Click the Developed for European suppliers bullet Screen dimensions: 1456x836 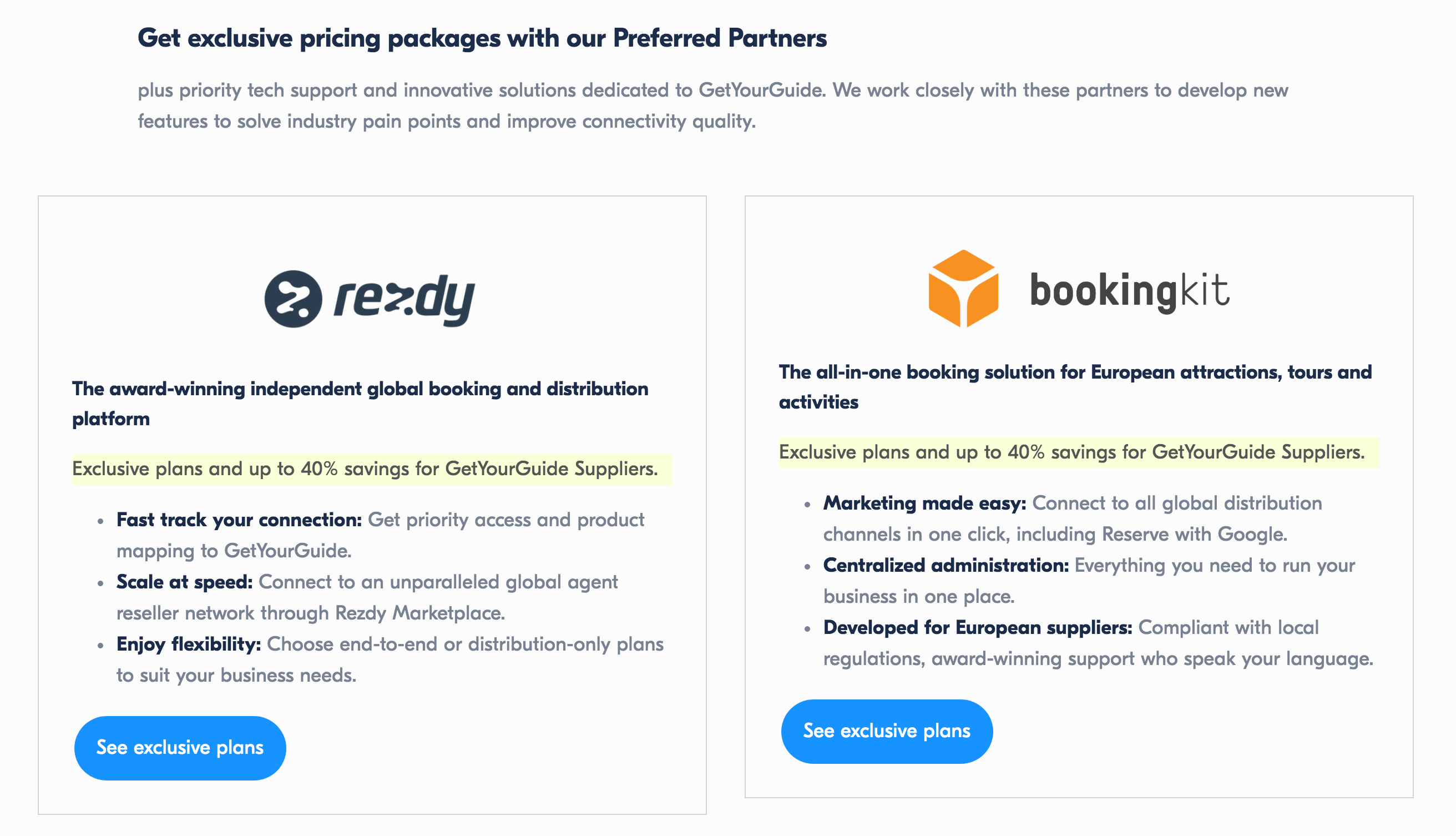pyautogui.click(x=1099, y=643)
